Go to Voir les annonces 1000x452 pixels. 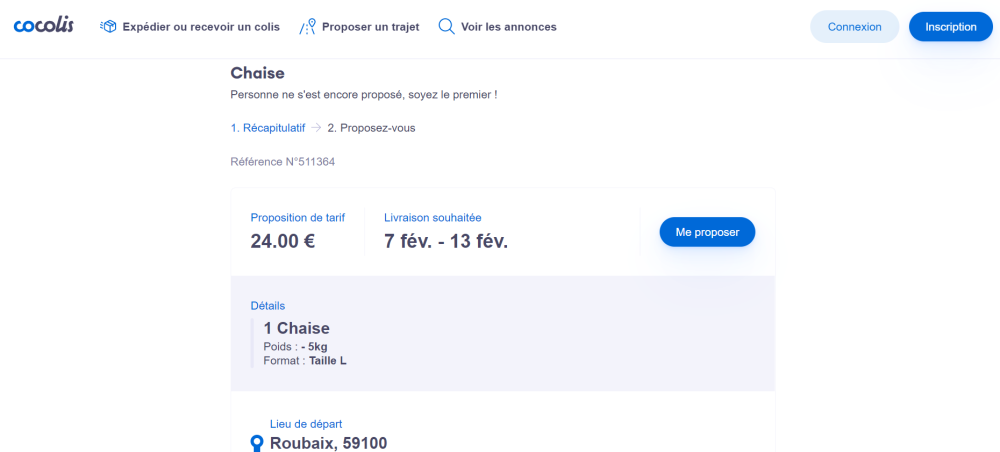click(509, 27)
